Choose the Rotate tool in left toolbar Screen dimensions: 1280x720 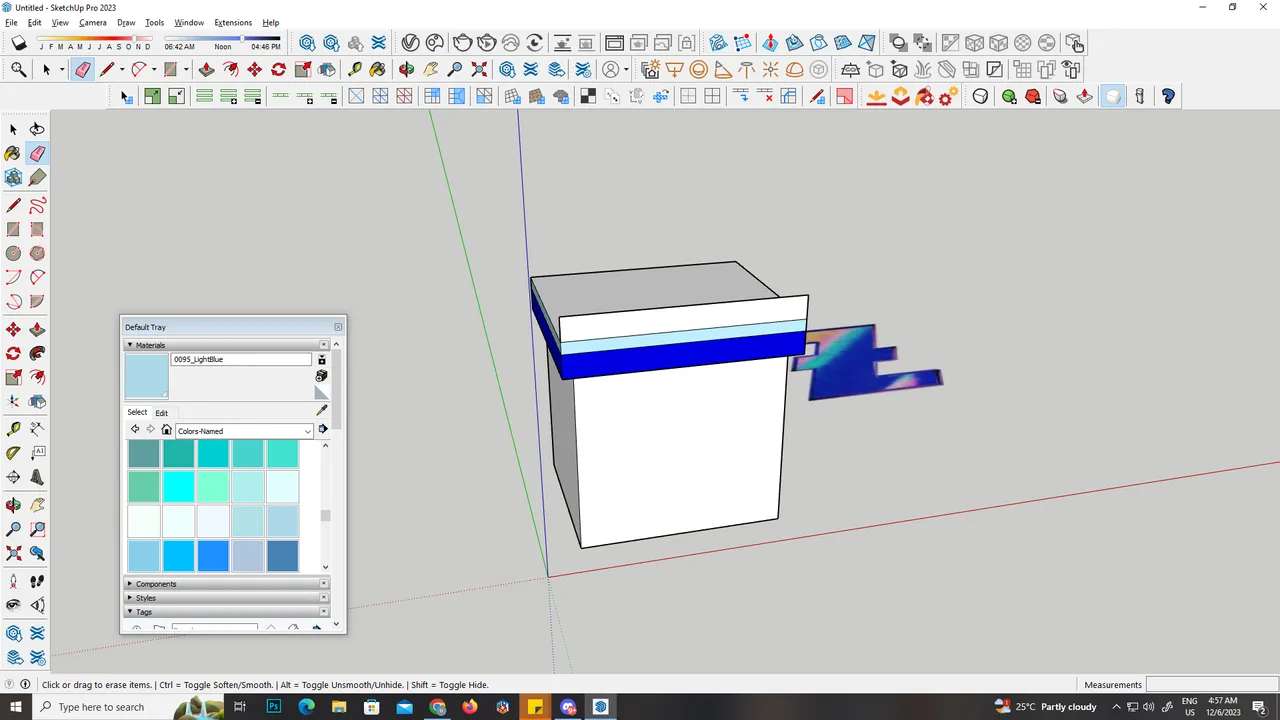[x=13, y=353]
